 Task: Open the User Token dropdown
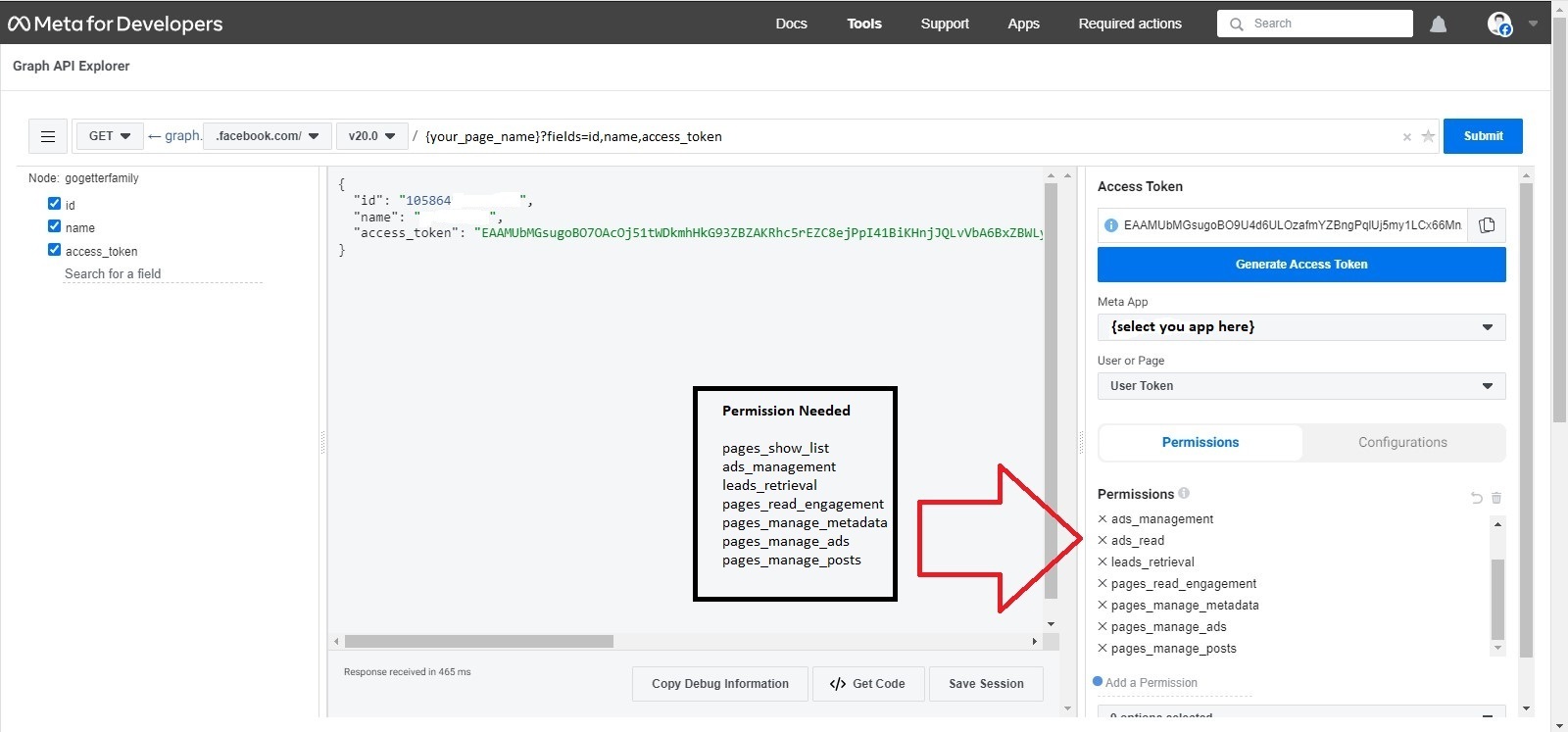(x=1301, y=386)
